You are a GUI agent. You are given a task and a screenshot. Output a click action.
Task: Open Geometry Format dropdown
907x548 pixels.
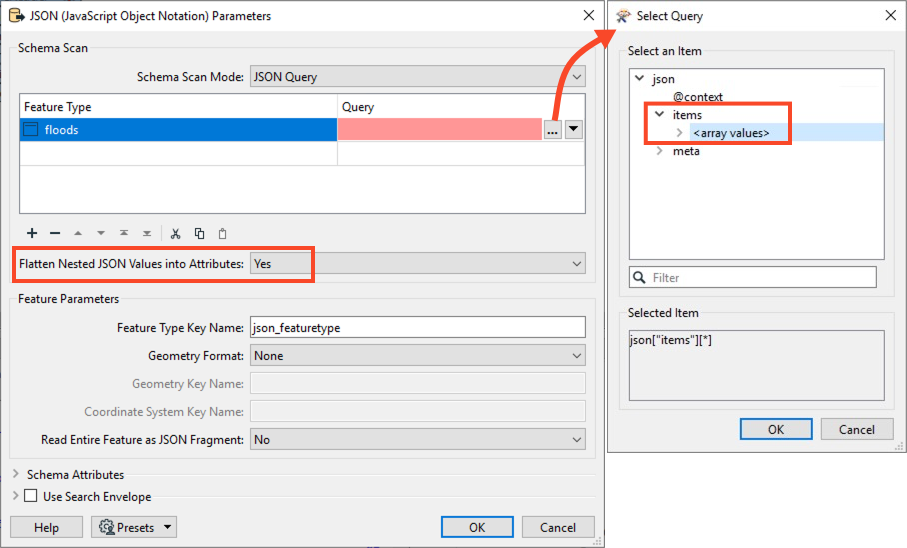(x=418, y=355)
